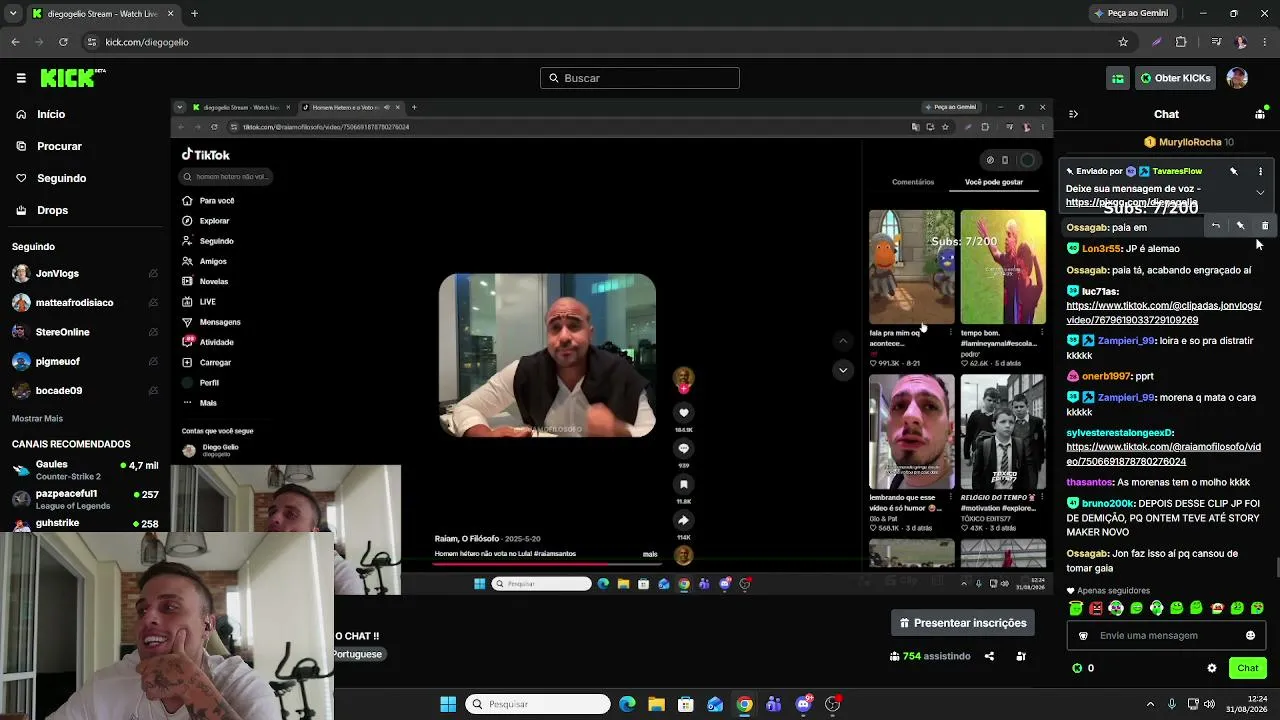Open the Chrome tab search dropdown

13,14
